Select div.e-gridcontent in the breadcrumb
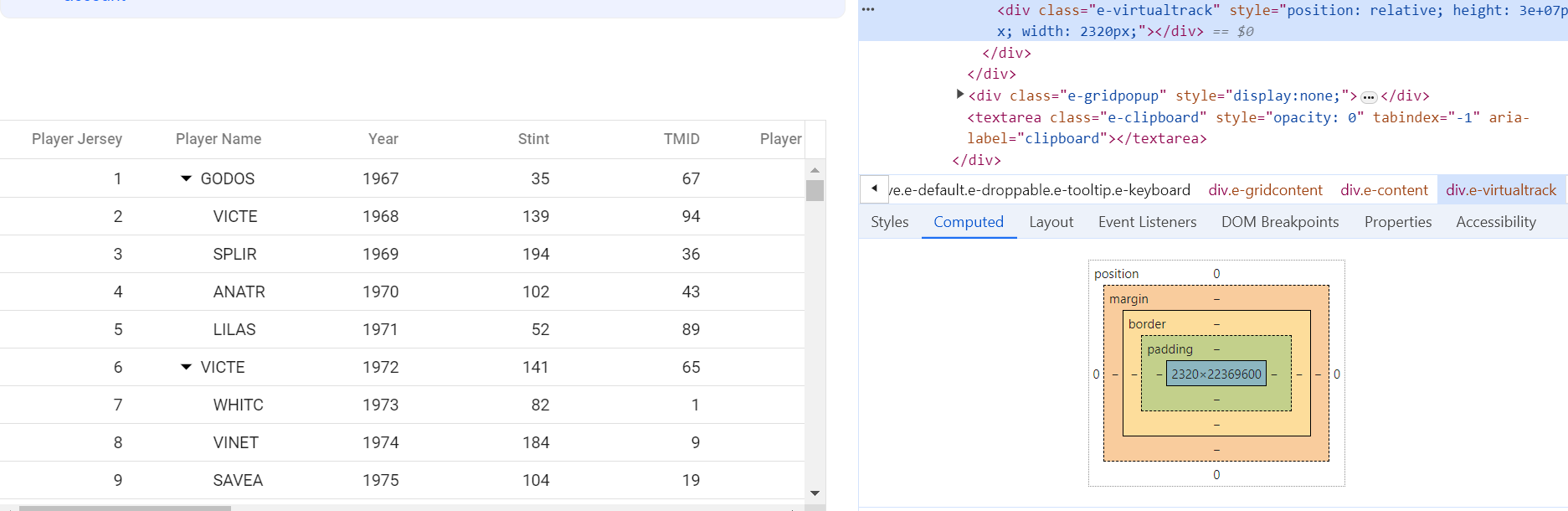The height and width of the screenshot is (511, 1568). pos(1265,190)
